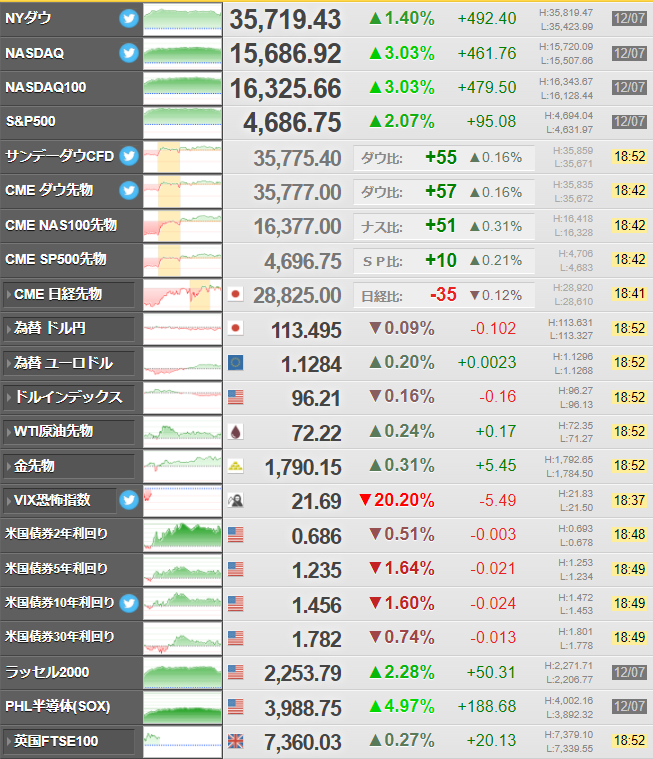The image size is (653, 759).
Task: Click the WTI price 72.22
Action: click(317, 433)
